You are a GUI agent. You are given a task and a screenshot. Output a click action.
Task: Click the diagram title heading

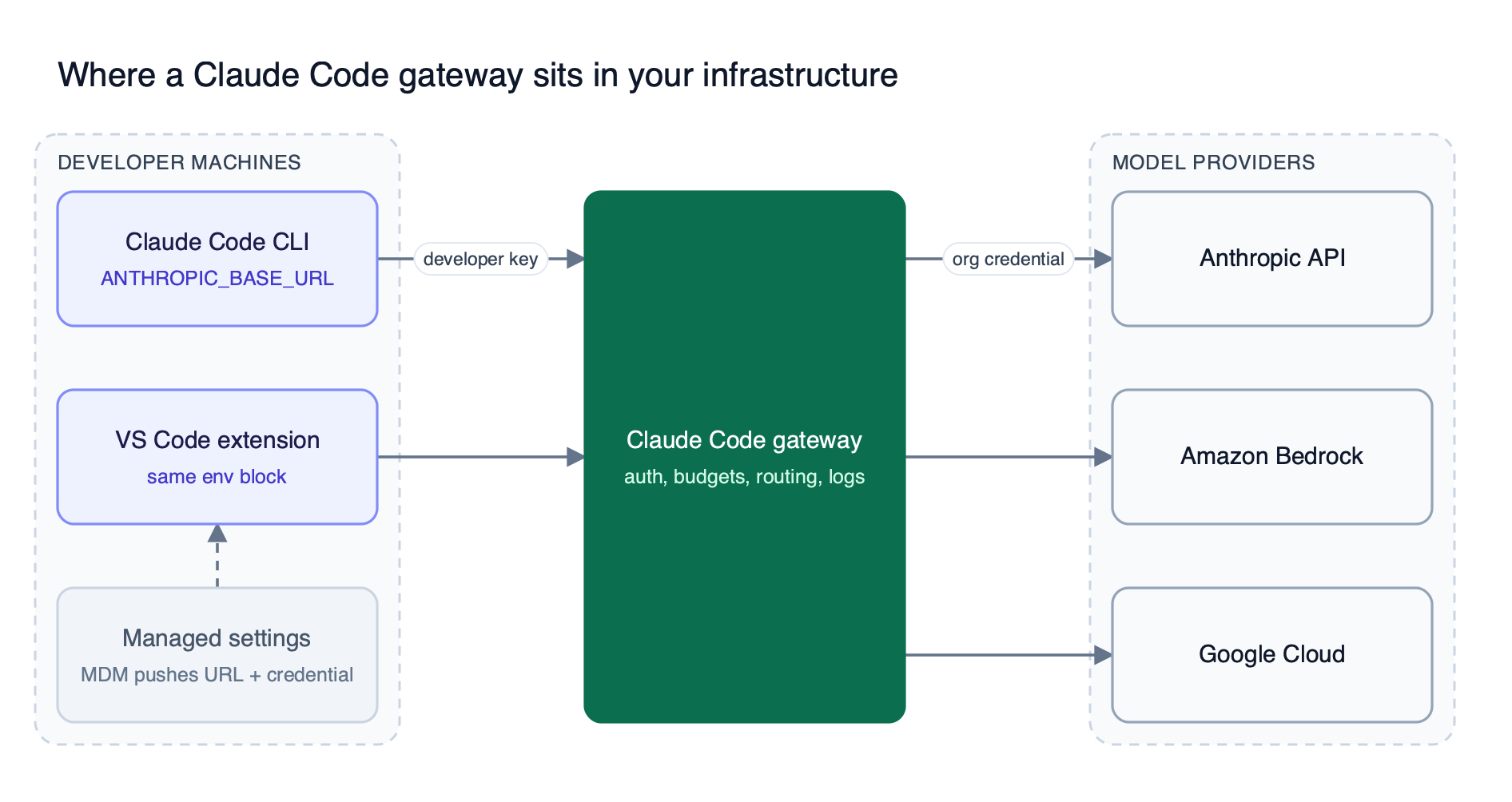pyautogui.click(x=478, y=75)
